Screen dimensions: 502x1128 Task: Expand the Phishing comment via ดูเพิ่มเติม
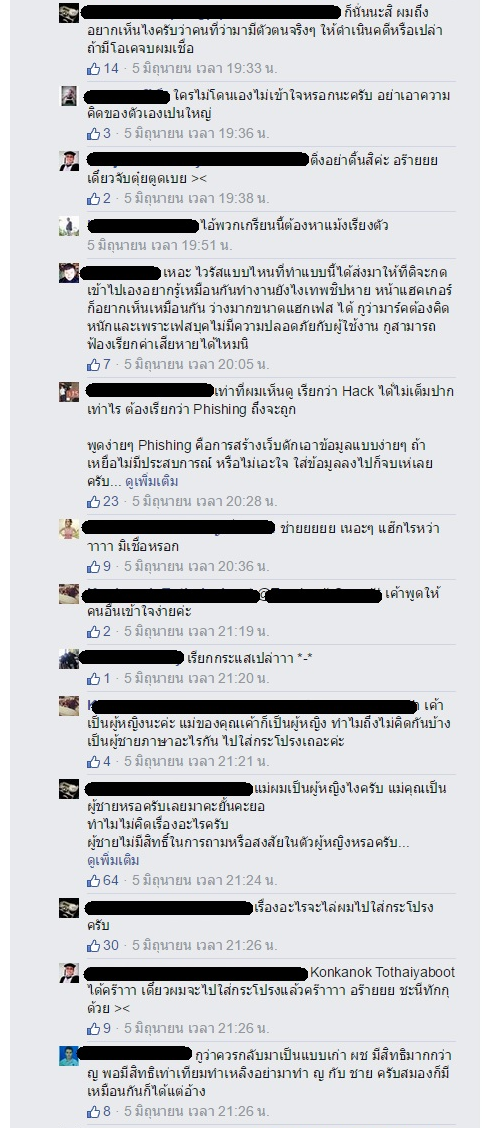coord(152,481)
